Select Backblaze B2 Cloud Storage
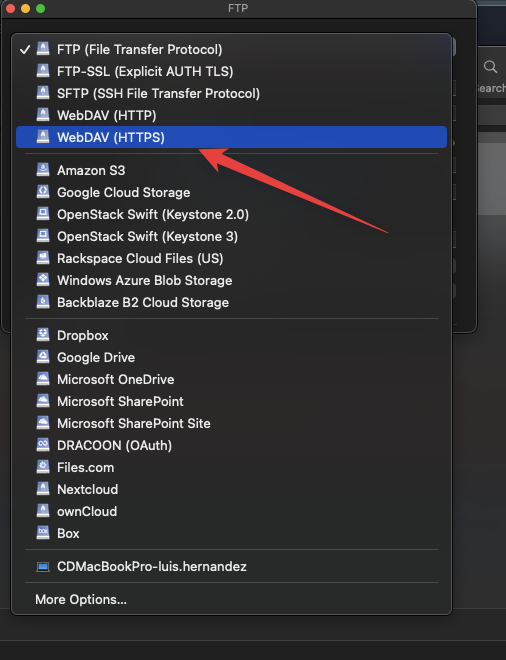Viewport: 506px width, 660px height. click(x=231, y=302)
